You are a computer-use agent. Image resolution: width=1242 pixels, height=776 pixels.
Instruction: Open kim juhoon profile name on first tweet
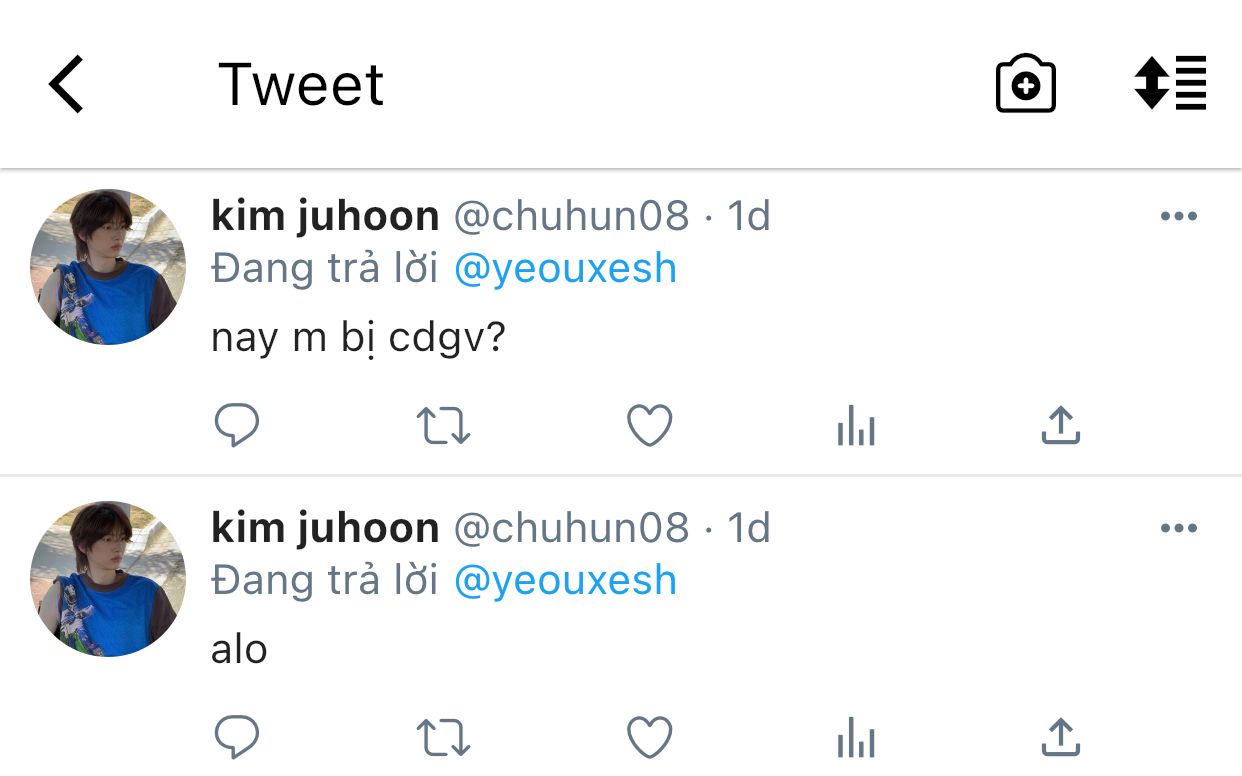click(x=325, y=216)
